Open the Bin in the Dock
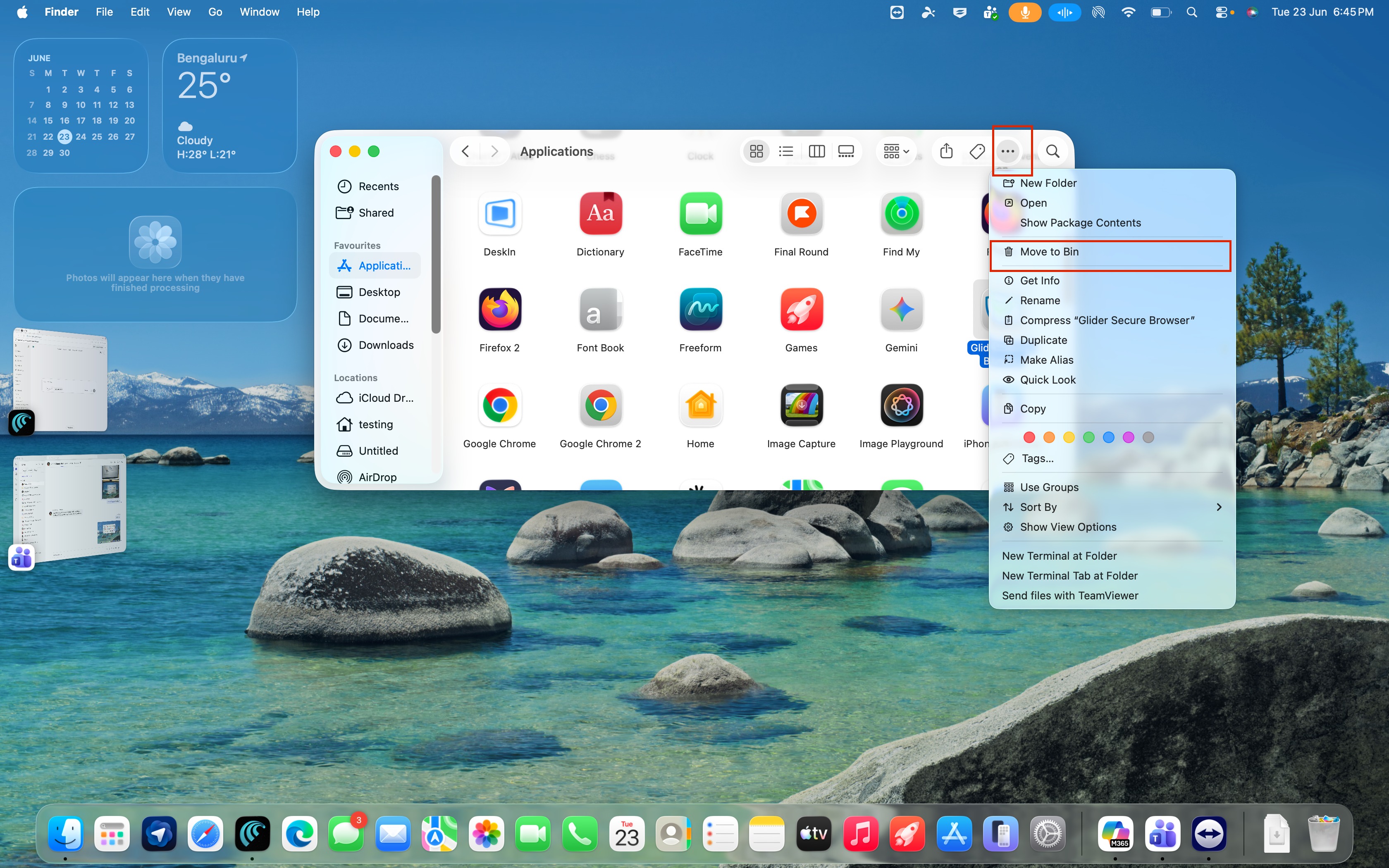The image size is (1389, 868). click(1323, 834)
